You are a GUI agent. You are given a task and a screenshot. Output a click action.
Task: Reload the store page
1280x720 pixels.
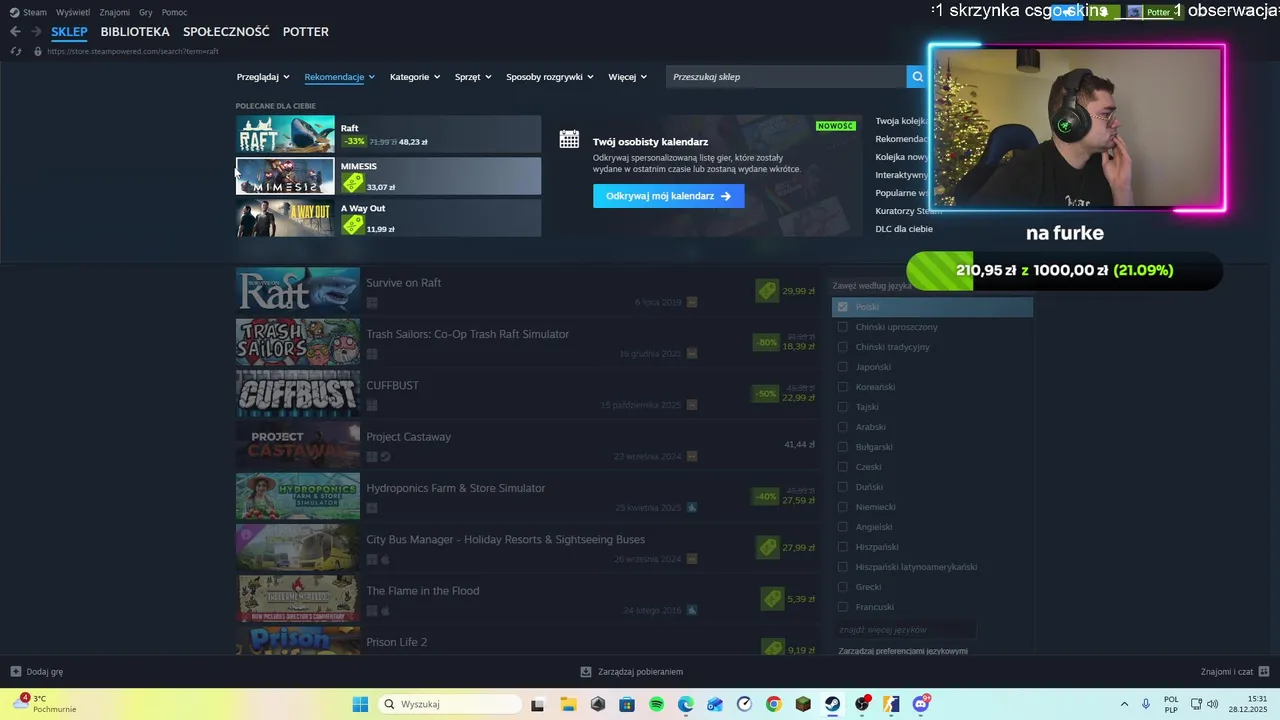[15, 51]
